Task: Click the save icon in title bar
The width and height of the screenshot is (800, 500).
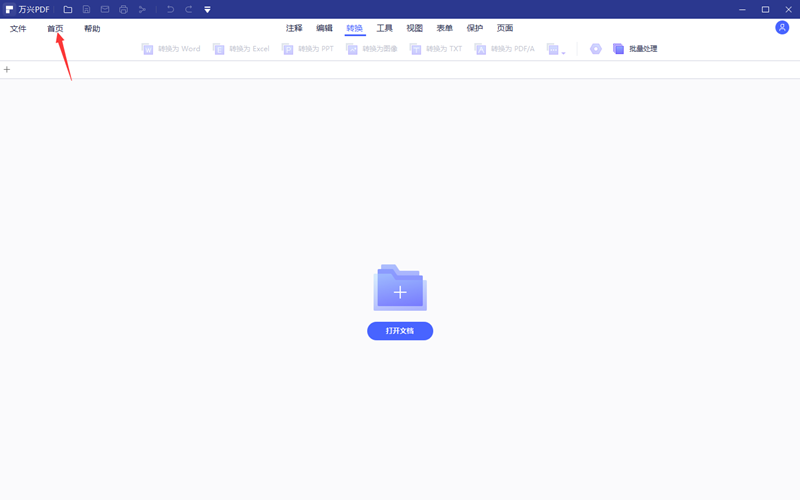Action: 86,9
